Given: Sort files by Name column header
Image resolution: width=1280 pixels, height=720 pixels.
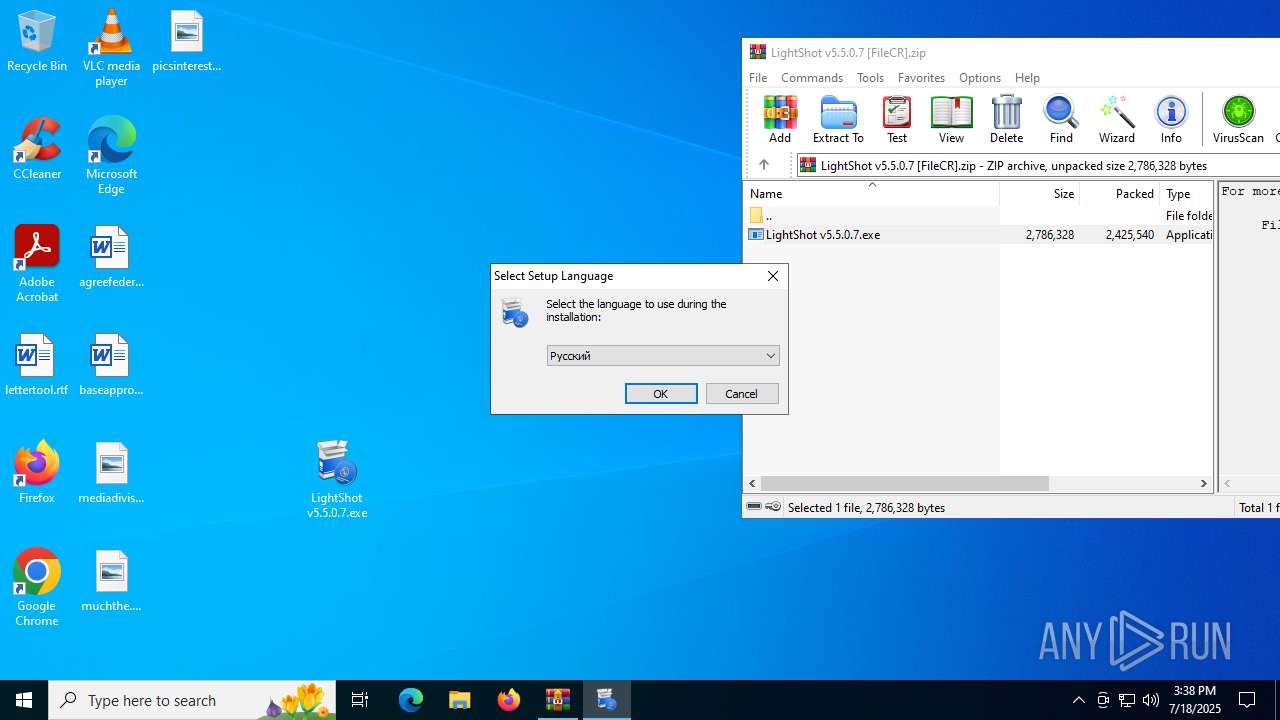Looking at the screenshot, I should 871,194.
